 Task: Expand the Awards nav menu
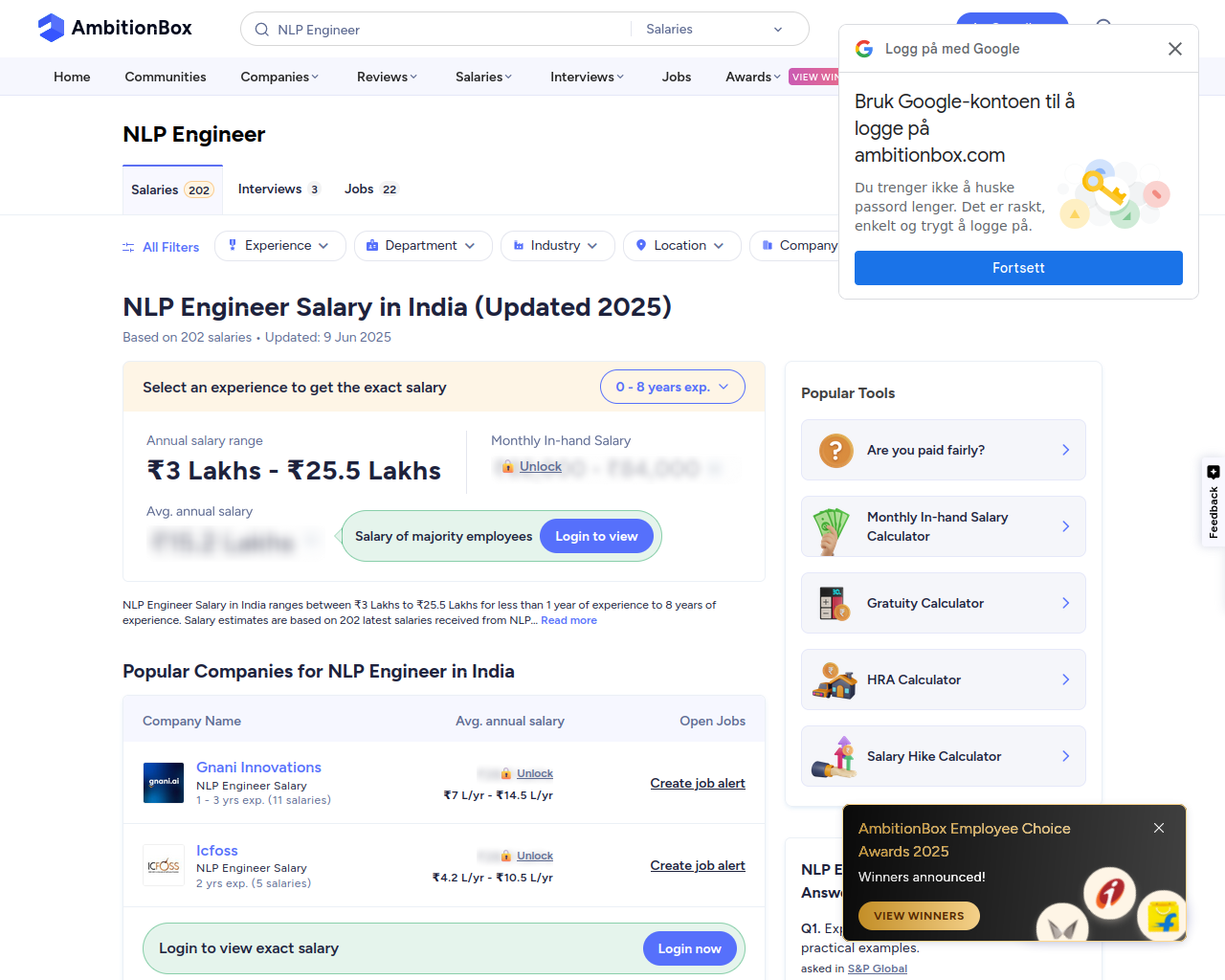pos(752,77)
